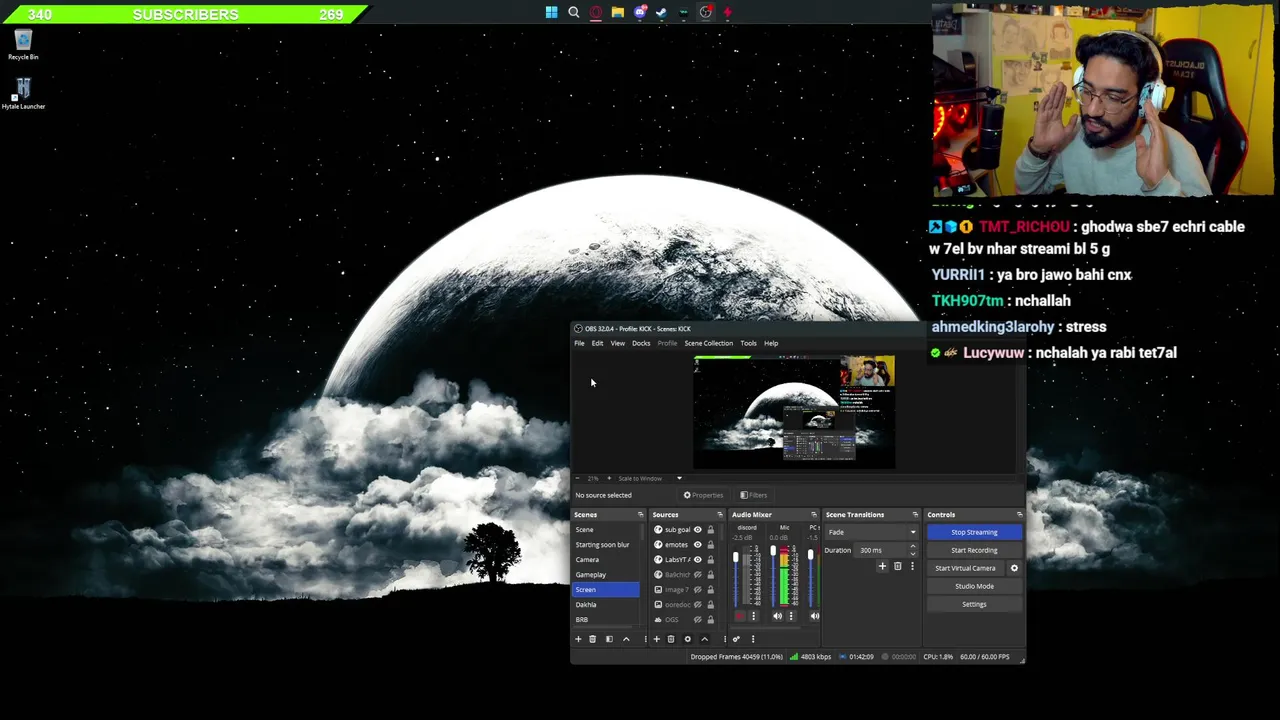Open the Help menu in OBS
Screen dimensions: 1280x720
(x=771, y=343)
